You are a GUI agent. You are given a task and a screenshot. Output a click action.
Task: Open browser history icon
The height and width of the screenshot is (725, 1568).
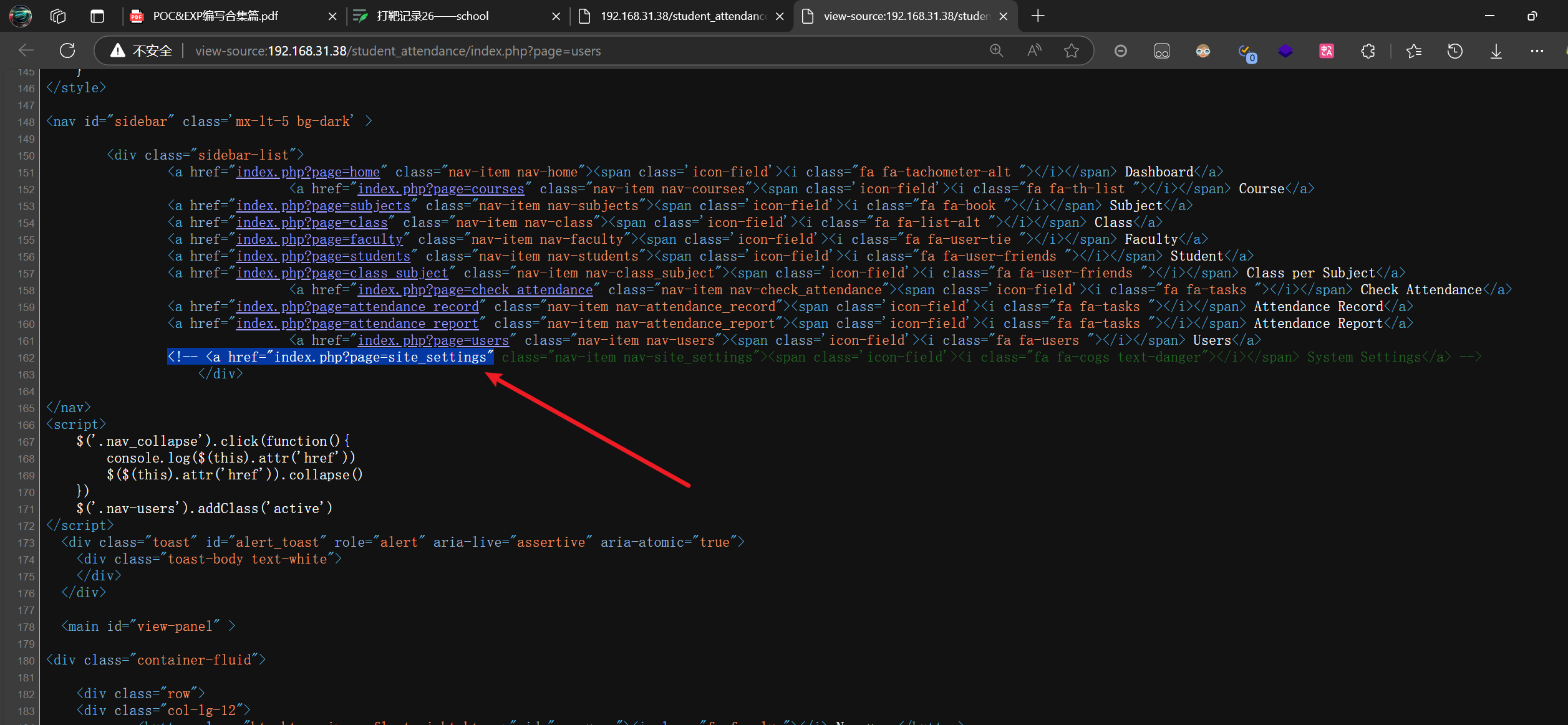[1455, 51]
